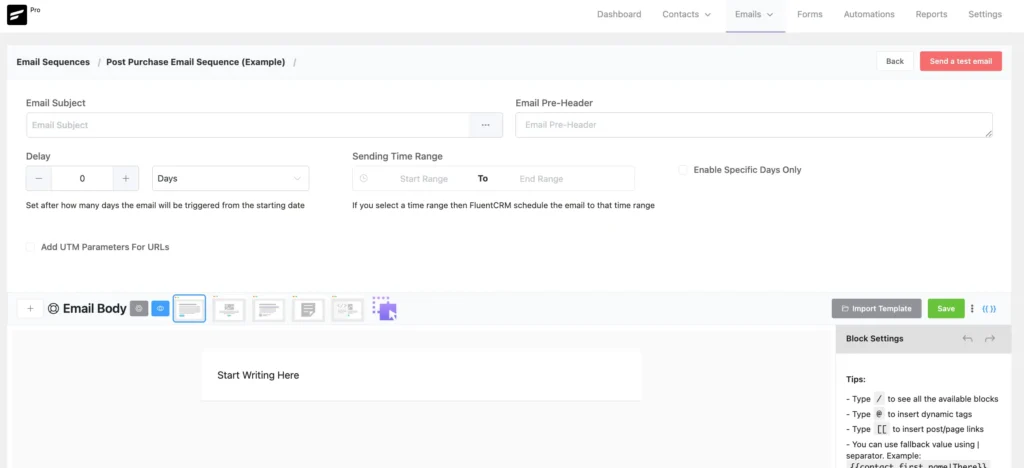The height and width of the screenshot is (468, 1024).
Task: Click the lifebuoy icon beside Email Body
Action: tap(54, 309)
